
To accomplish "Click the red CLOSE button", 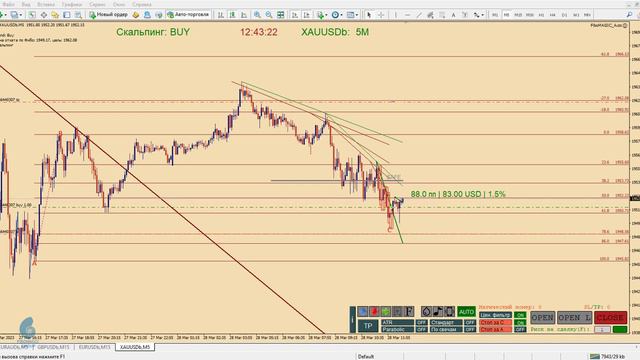I will pos(610,318).
